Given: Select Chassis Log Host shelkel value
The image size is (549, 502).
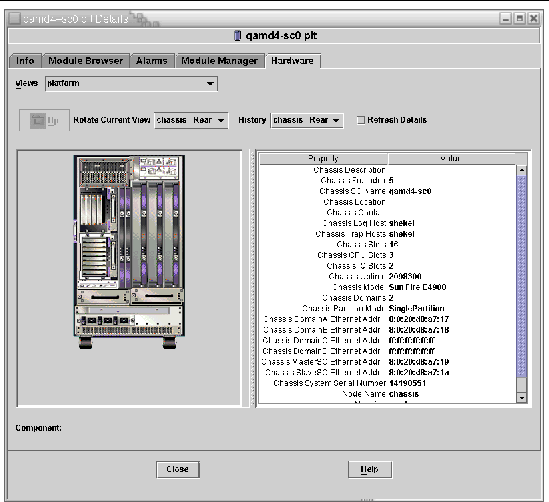Looking at the screenshot, I should 402,223.
